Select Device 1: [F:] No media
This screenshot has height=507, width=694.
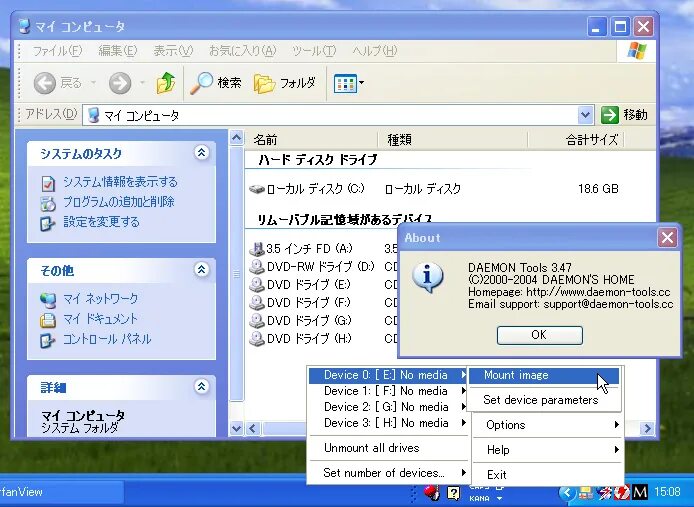click(388, 391)
